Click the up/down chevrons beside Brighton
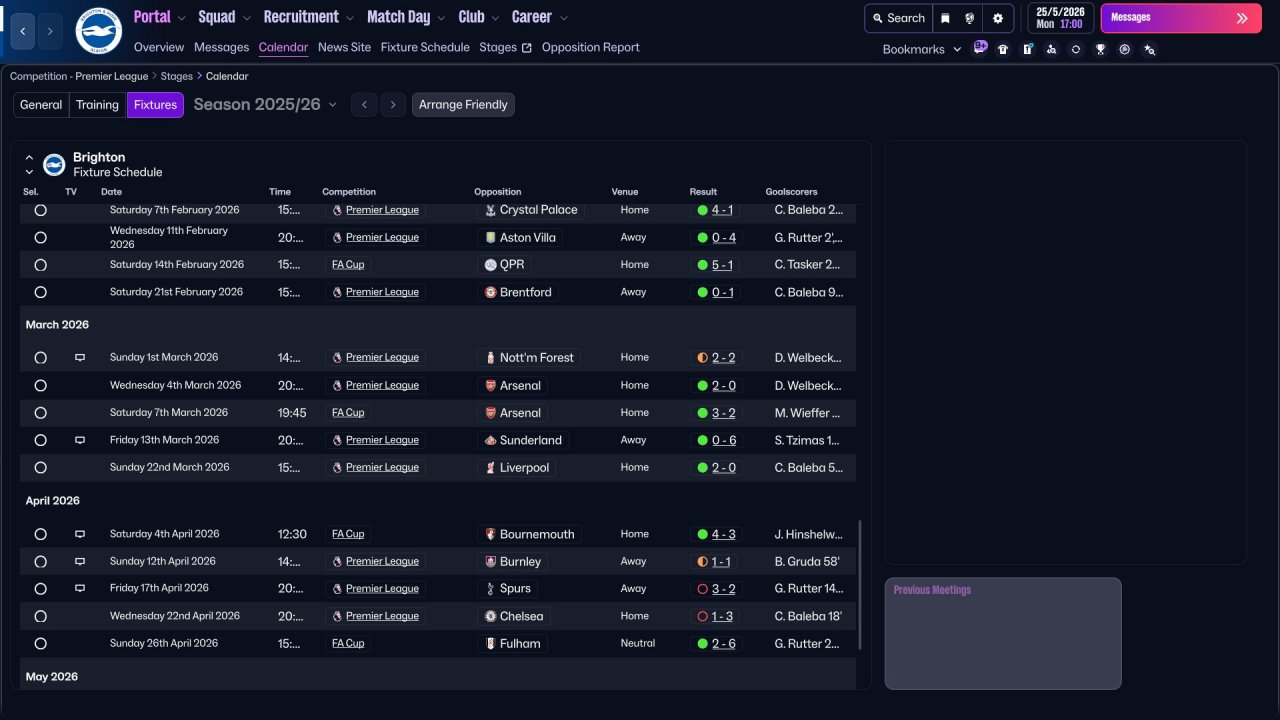This screenshot has height=720, width=1280. pos(29,165)
